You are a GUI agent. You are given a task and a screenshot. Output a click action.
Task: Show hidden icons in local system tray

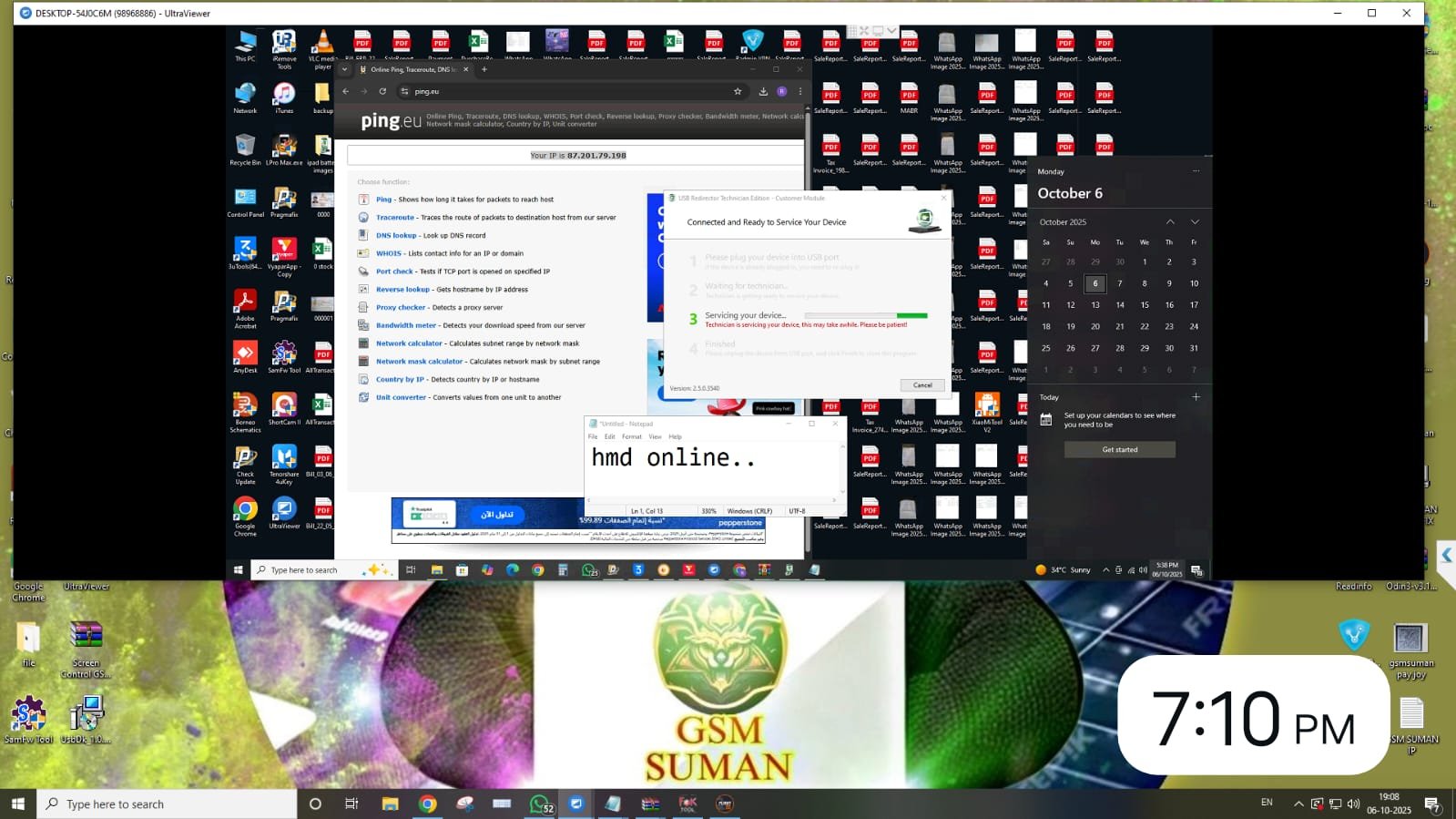tap(1298, 804)
